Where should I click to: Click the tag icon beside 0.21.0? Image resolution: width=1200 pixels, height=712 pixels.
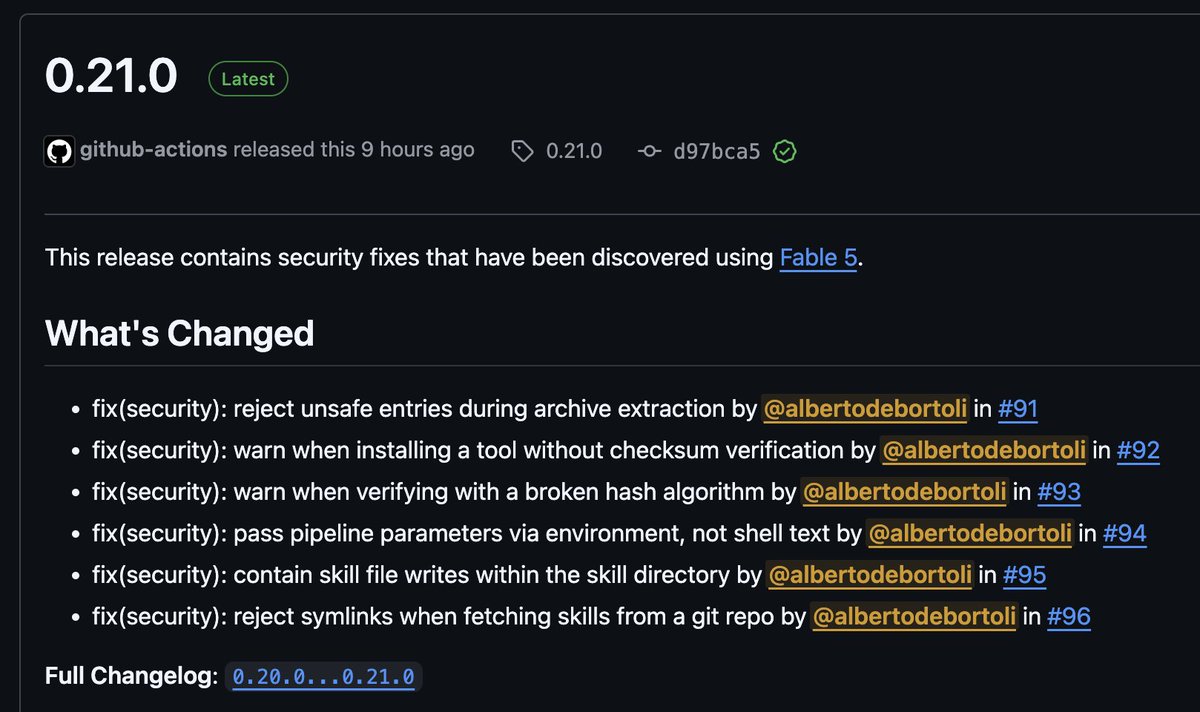click(x=522, y=151)
